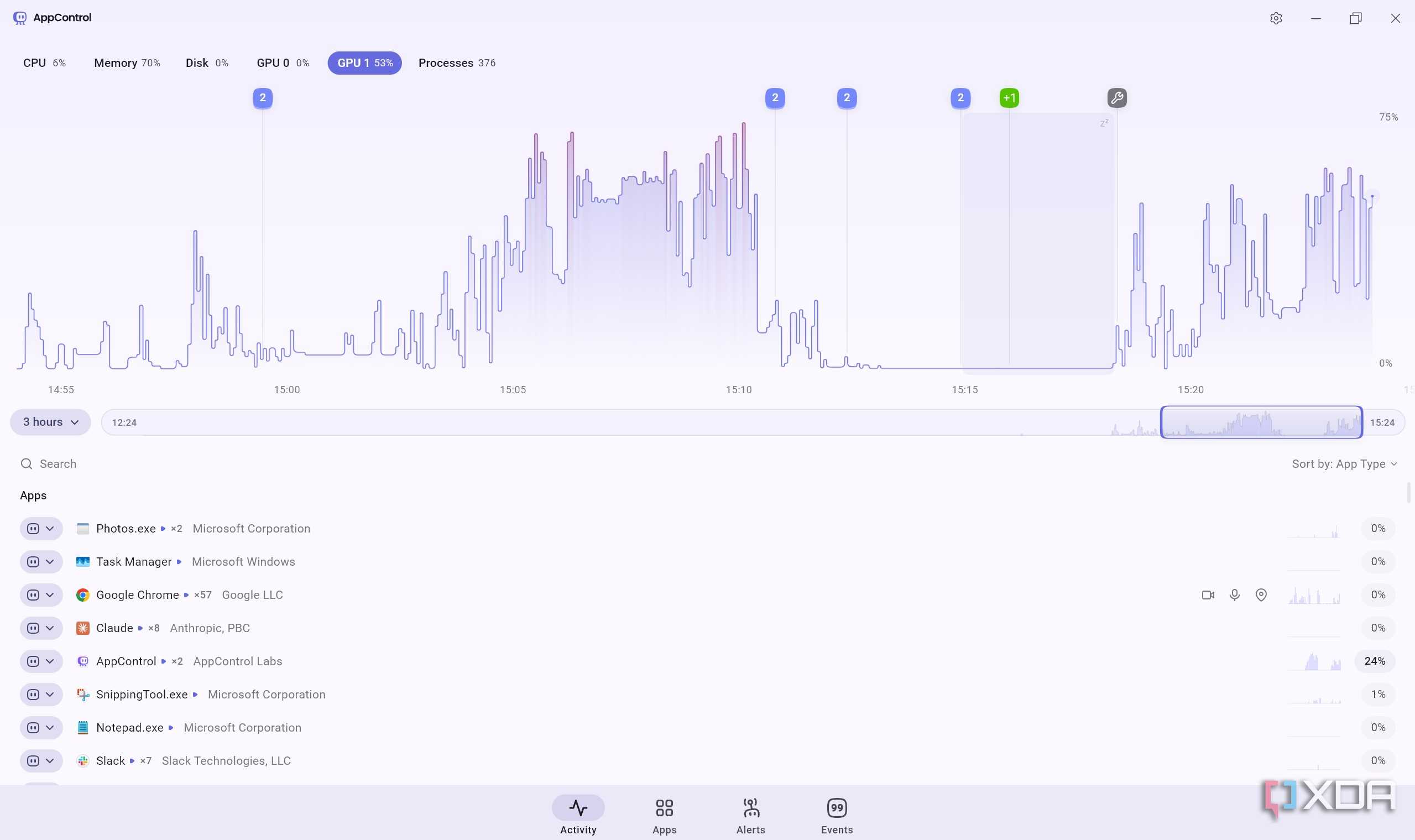Open the control dropdown for Claude
The image size is (1415, 840).
41,628
